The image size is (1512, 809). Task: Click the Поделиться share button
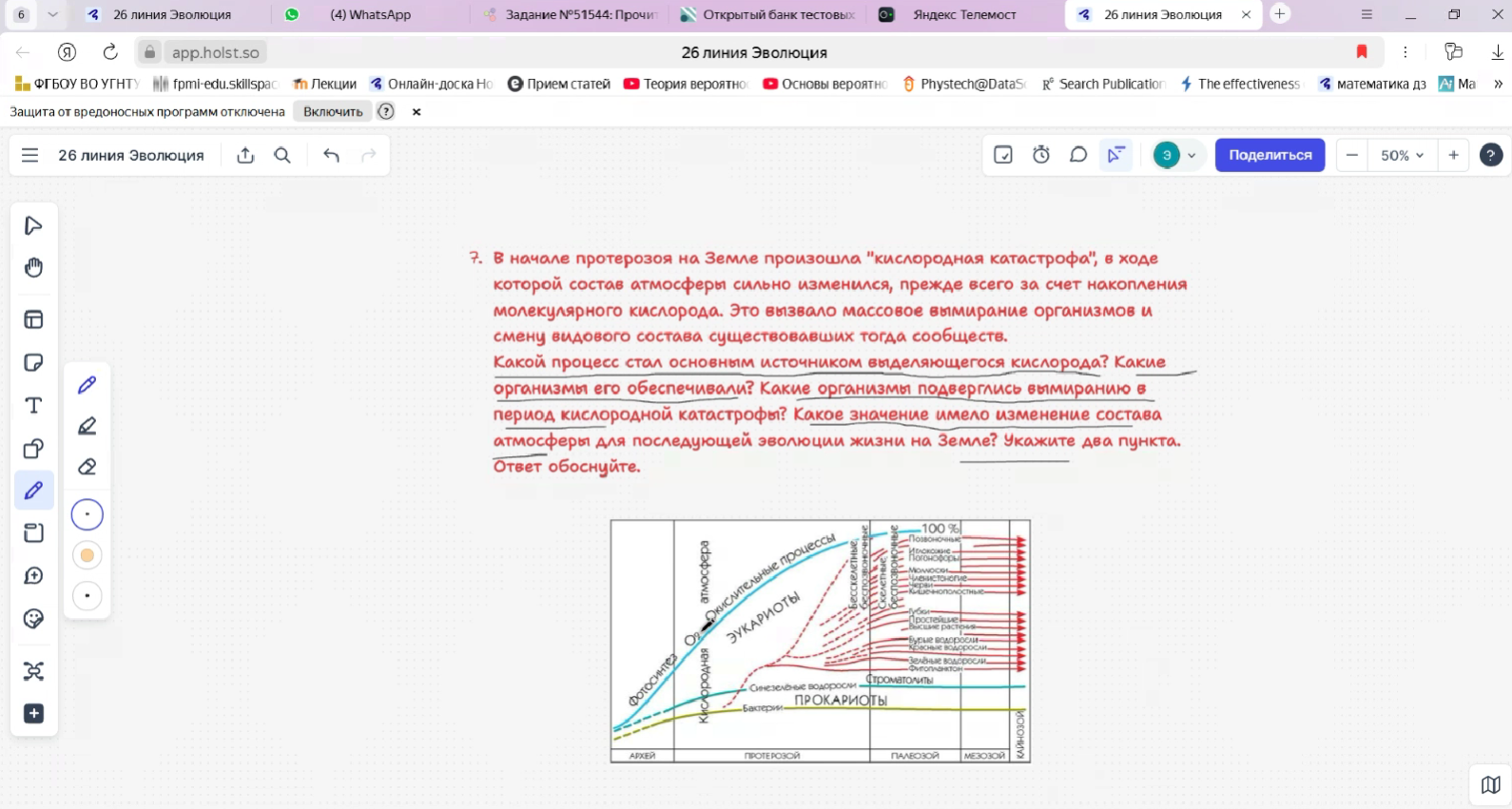tap(1270, 155)
